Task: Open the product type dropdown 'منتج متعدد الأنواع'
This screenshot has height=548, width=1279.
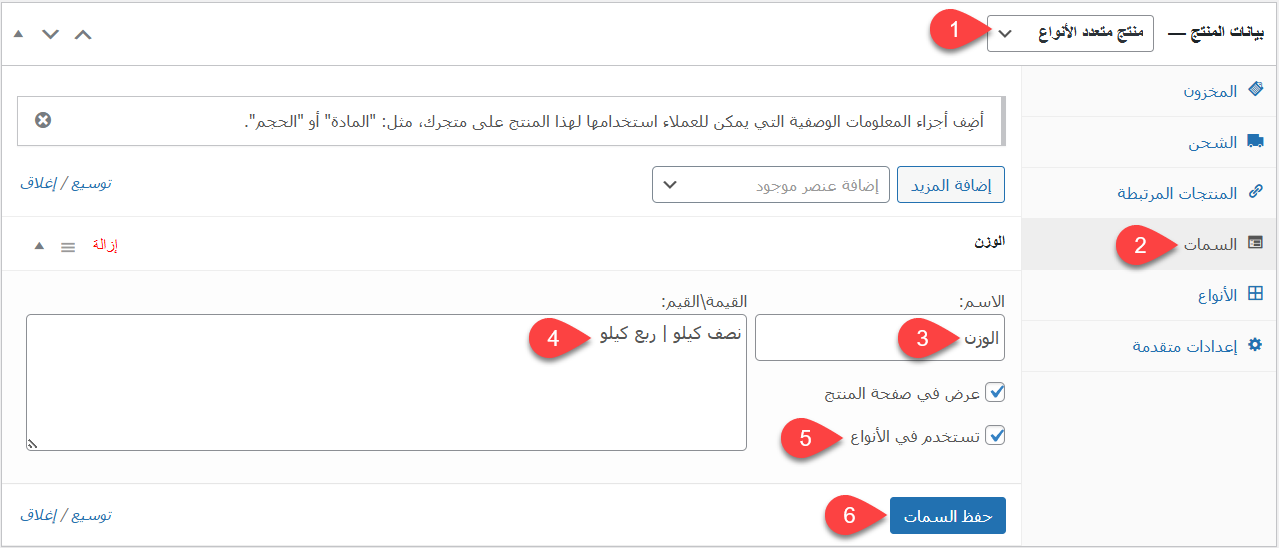Action: point(1069,34)
